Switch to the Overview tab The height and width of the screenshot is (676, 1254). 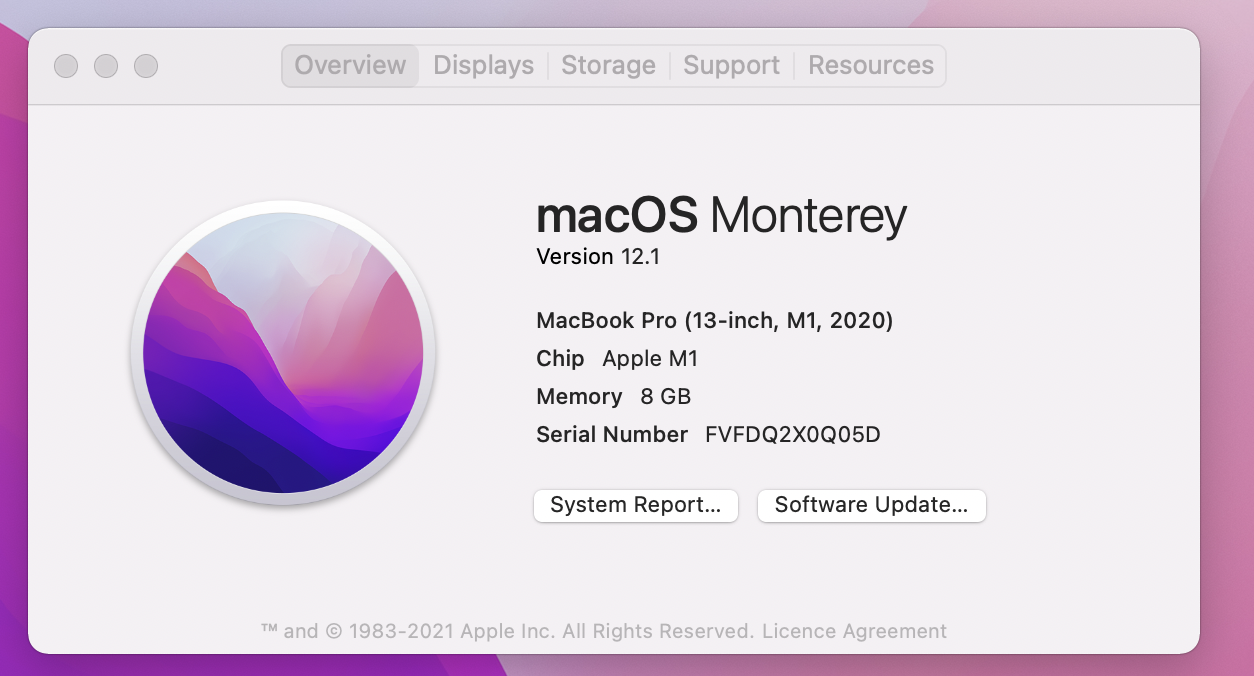tap(350, 66)
